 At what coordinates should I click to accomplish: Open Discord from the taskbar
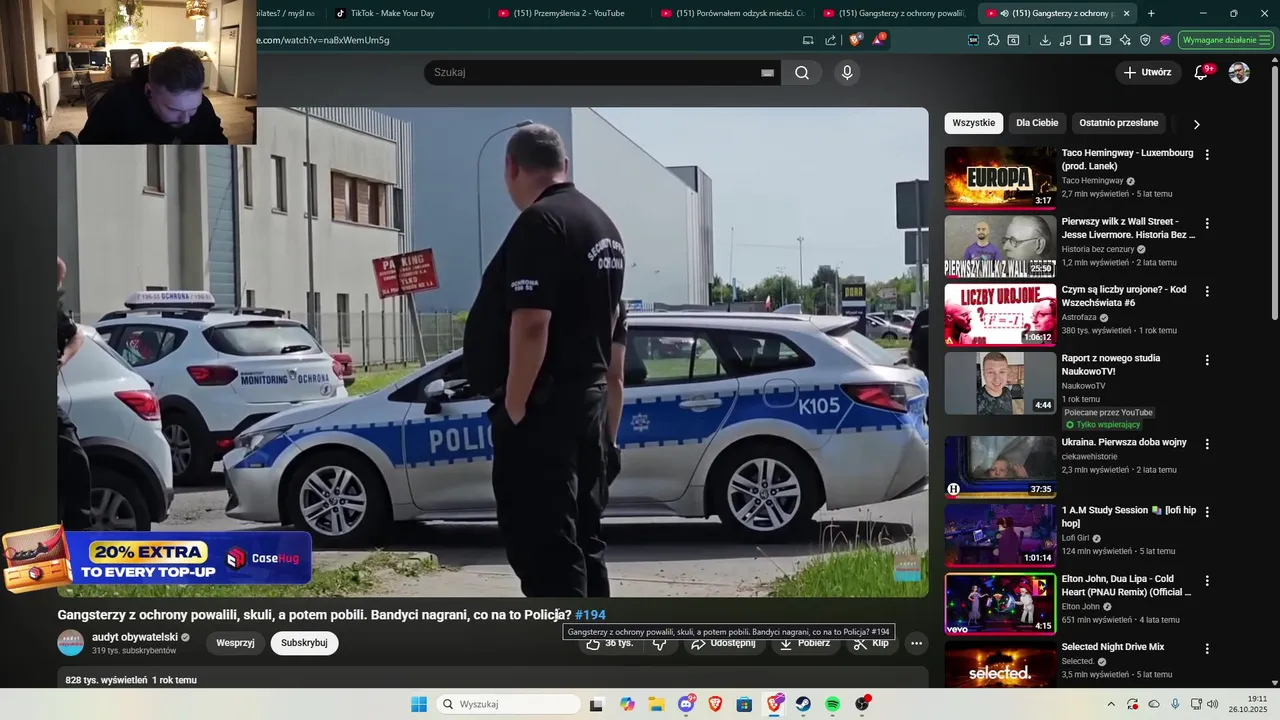(686, 704)
